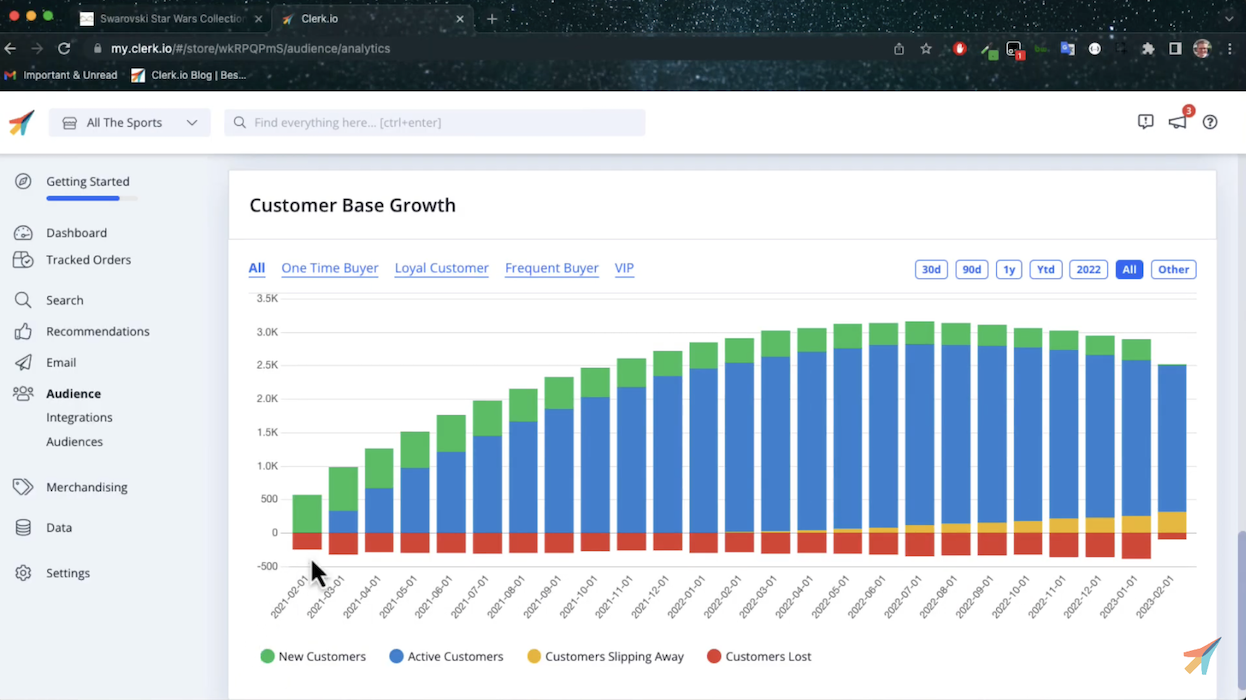This screenshot has height=700, width=1246.
Task: Close the Clerk.io browser tab
Action: [x=460, y=19]
